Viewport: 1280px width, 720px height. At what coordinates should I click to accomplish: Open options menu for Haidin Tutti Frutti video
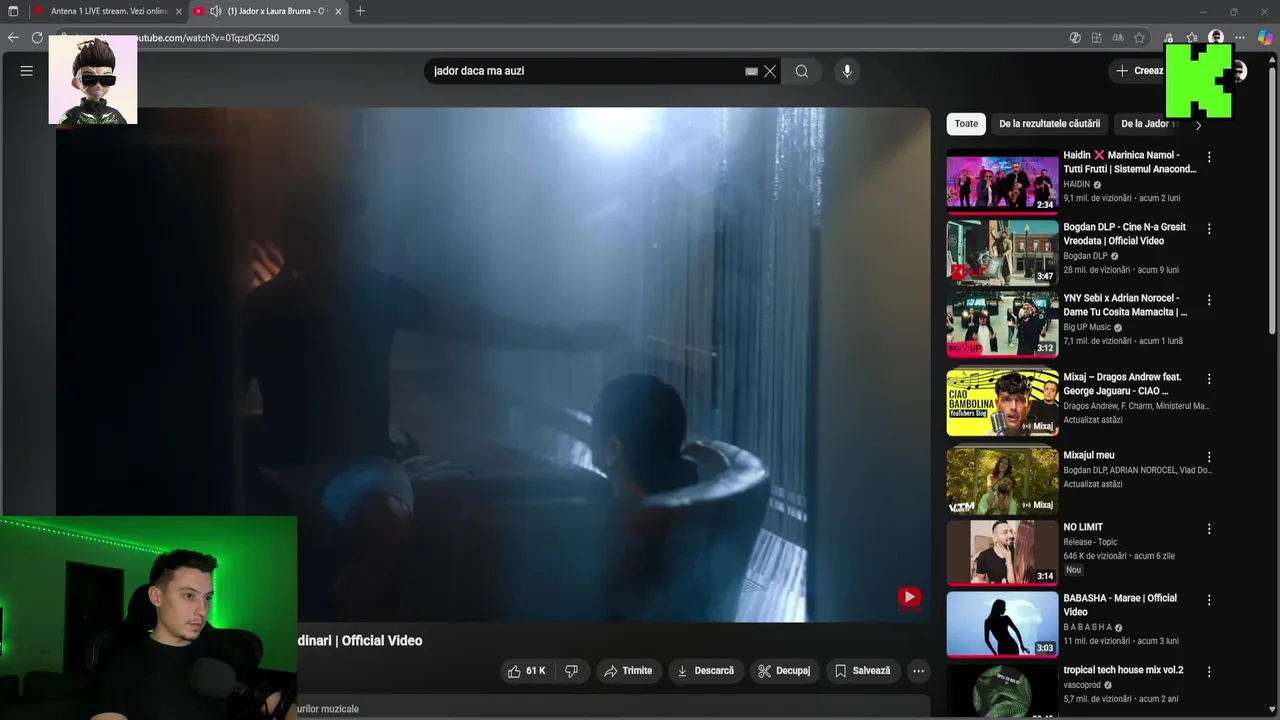pyautogui.click(x=1209, y=157)
